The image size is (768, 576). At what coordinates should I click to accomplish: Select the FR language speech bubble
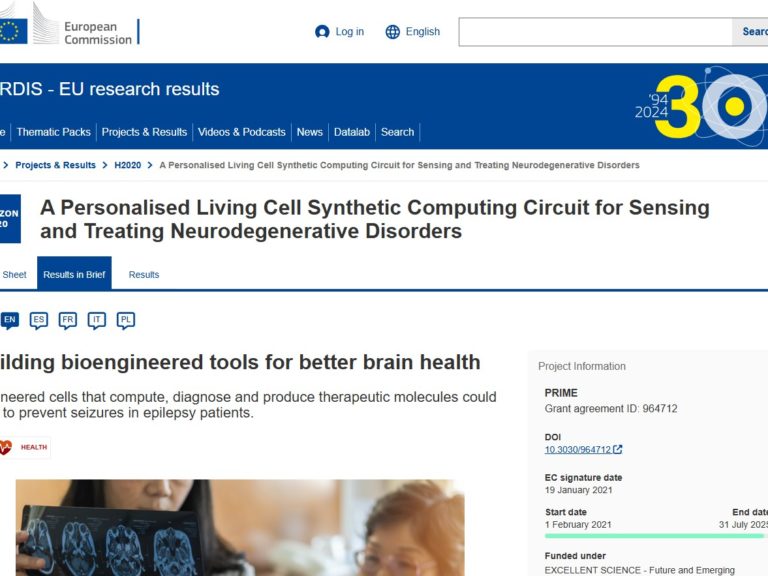(68, 320)
